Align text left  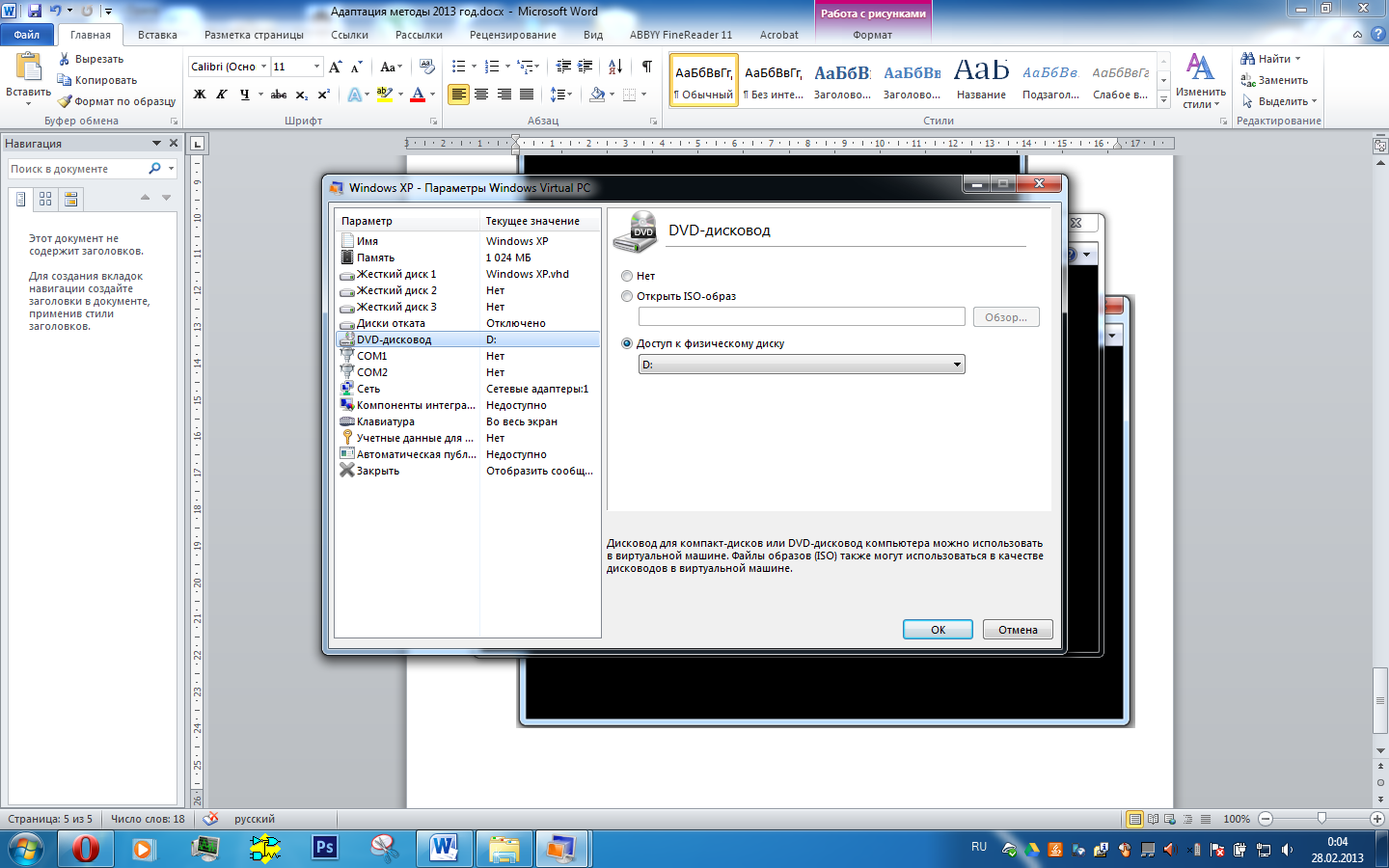click(x=458, y=95)
